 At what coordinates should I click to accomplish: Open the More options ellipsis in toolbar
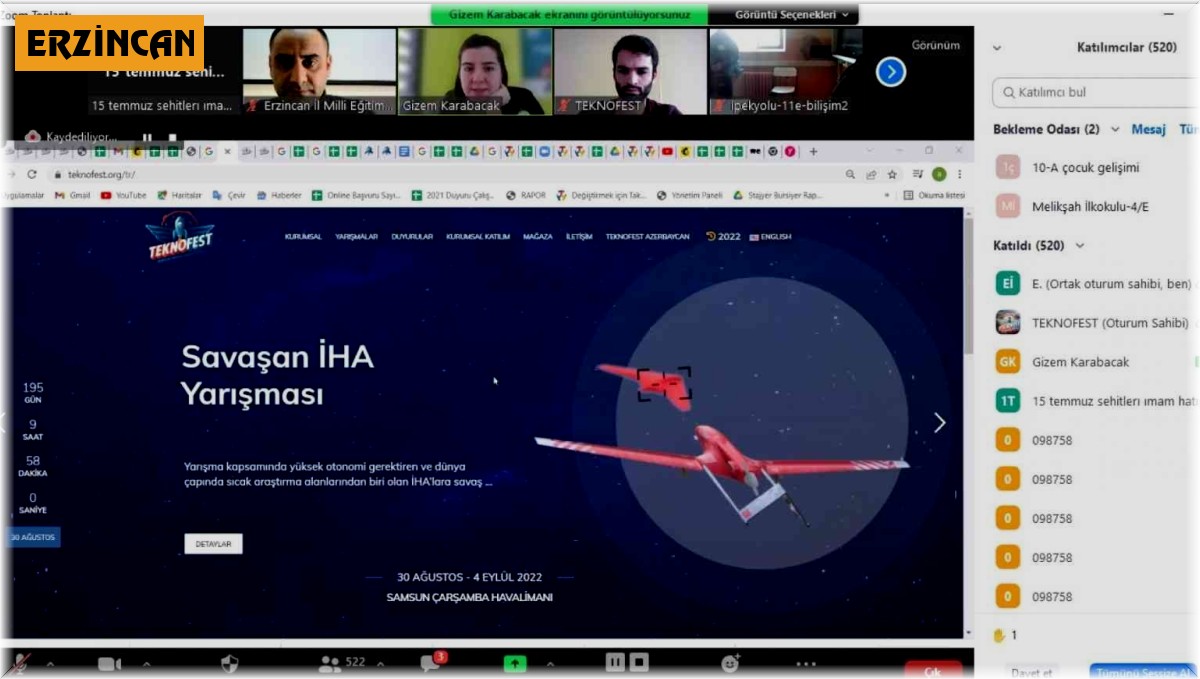click(x=806, y=663)
